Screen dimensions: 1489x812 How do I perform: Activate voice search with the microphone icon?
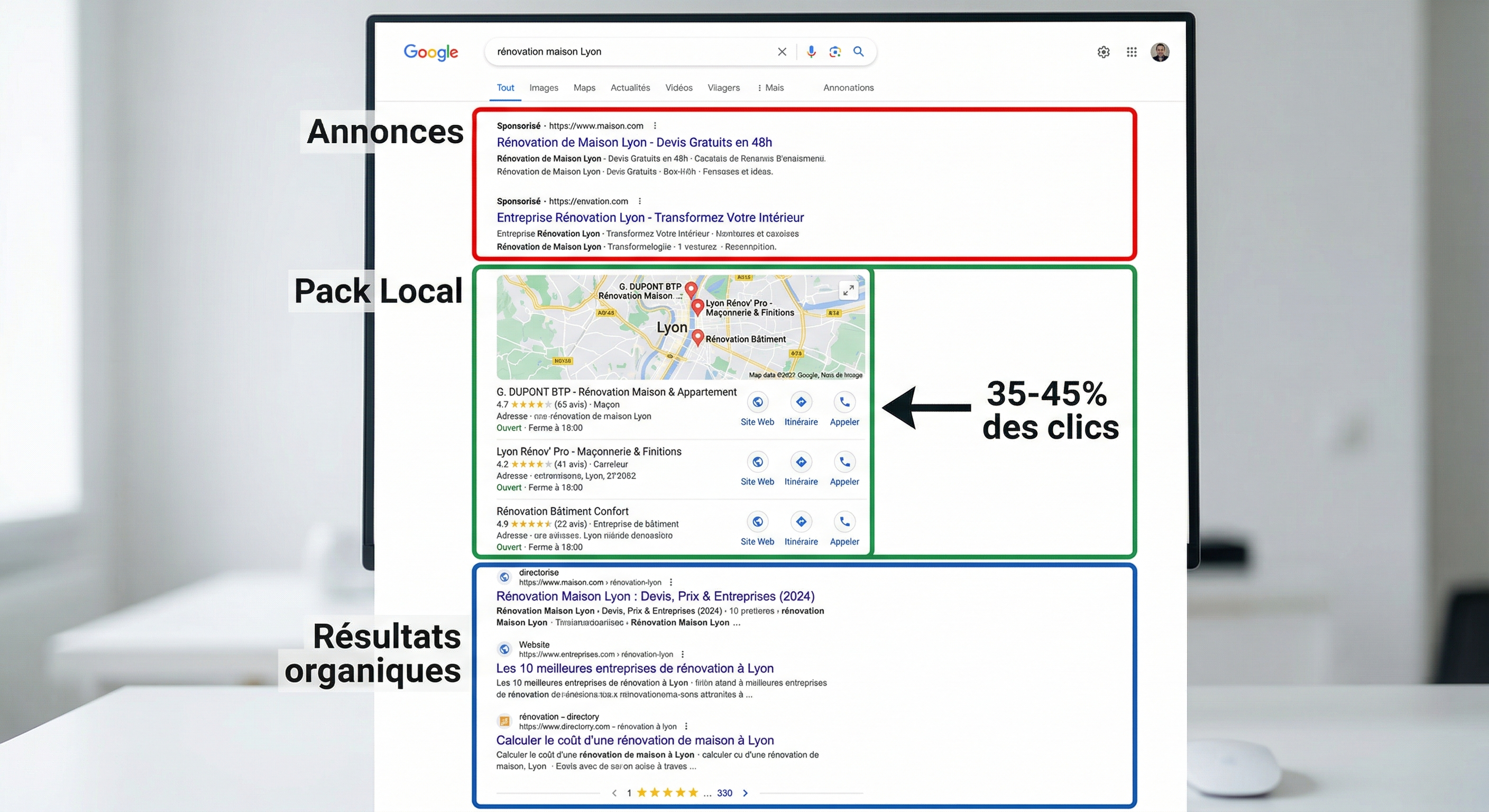coord(811,51)
